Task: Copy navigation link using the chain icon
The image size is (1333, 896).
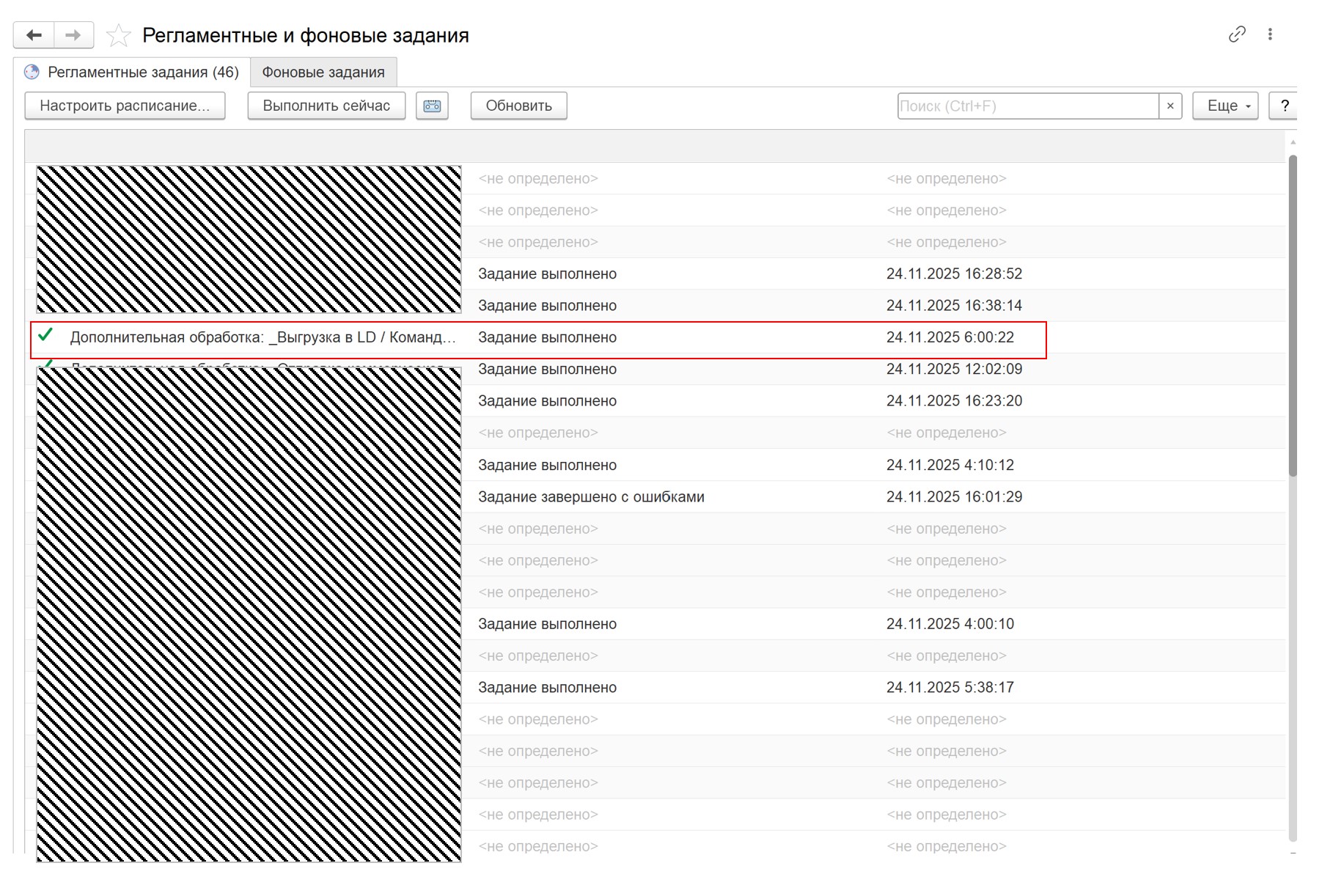Action: pyautogui.click(x=1237, y=34)
